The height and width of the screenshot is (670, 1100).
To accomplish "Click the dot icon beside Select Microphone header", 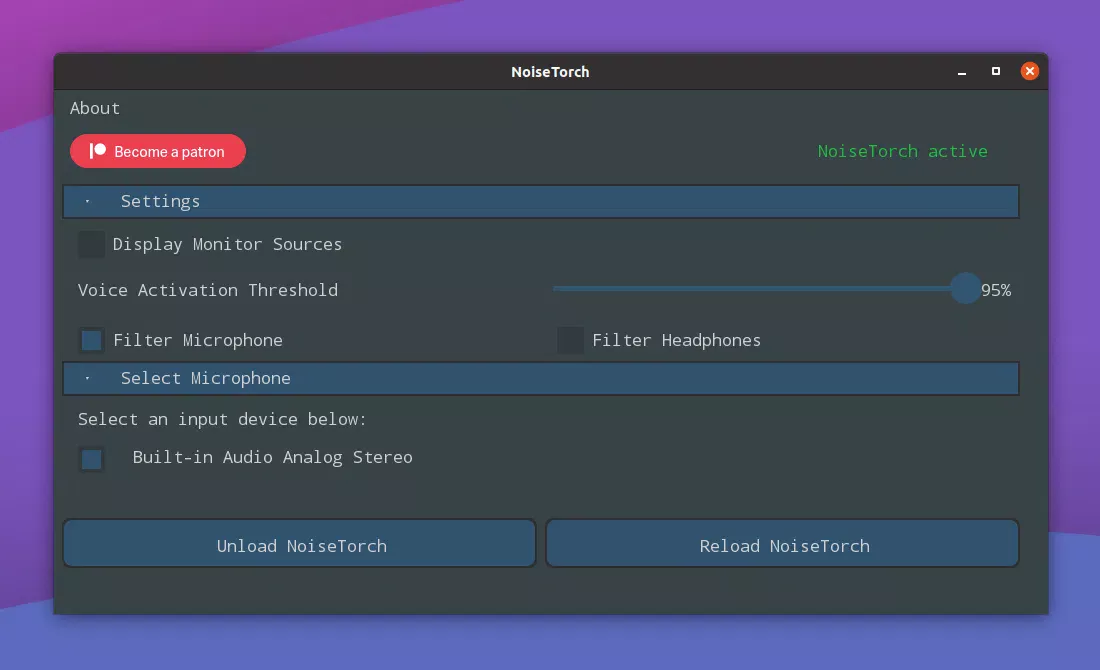I will pyautogui.click(x=88, y=378).
